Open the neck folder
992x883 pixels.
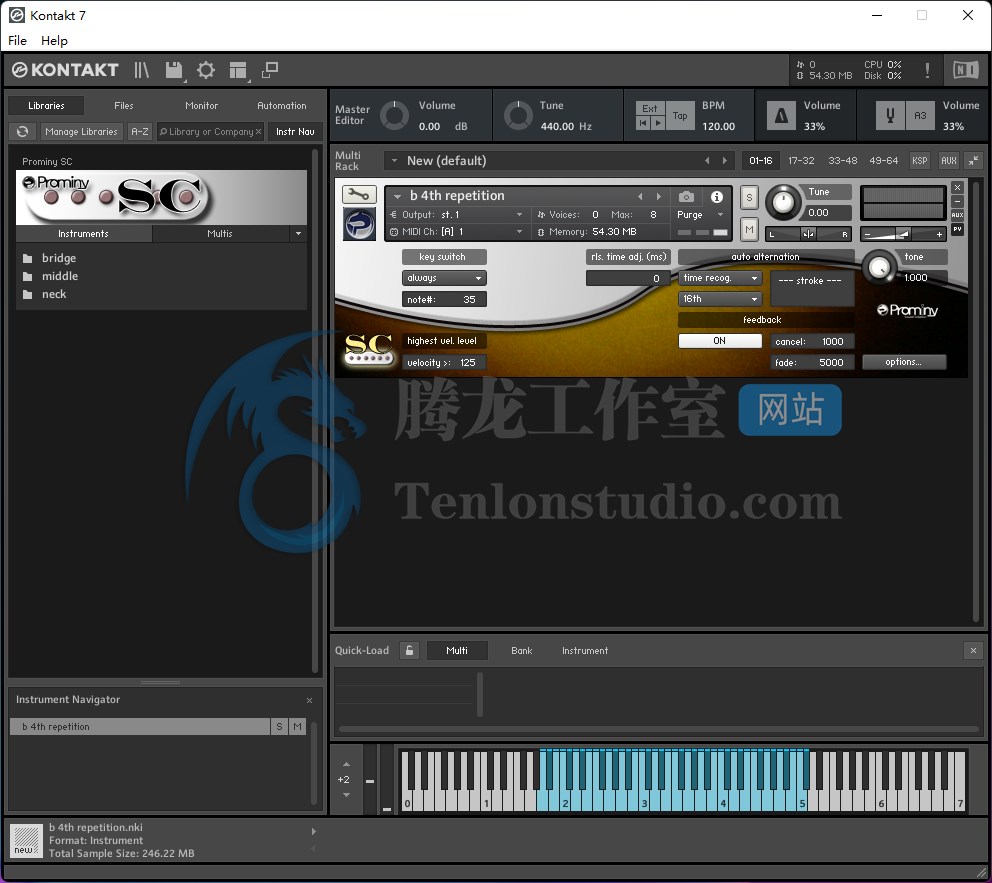(x=54, y=294)
